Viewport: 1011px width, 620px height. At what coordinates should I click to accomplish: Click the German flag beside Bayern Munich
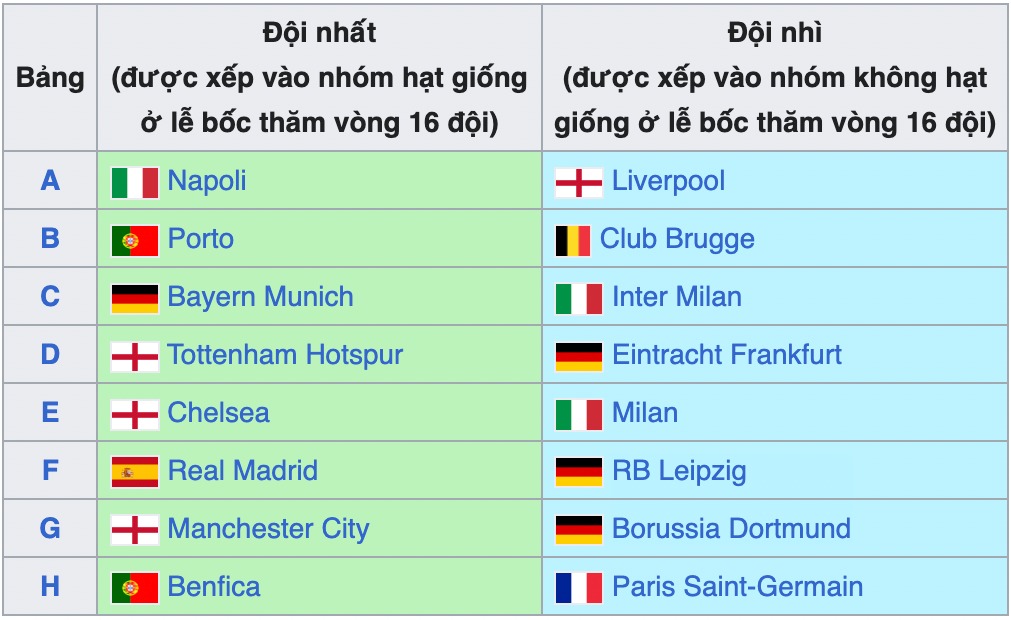pos(134,298)
